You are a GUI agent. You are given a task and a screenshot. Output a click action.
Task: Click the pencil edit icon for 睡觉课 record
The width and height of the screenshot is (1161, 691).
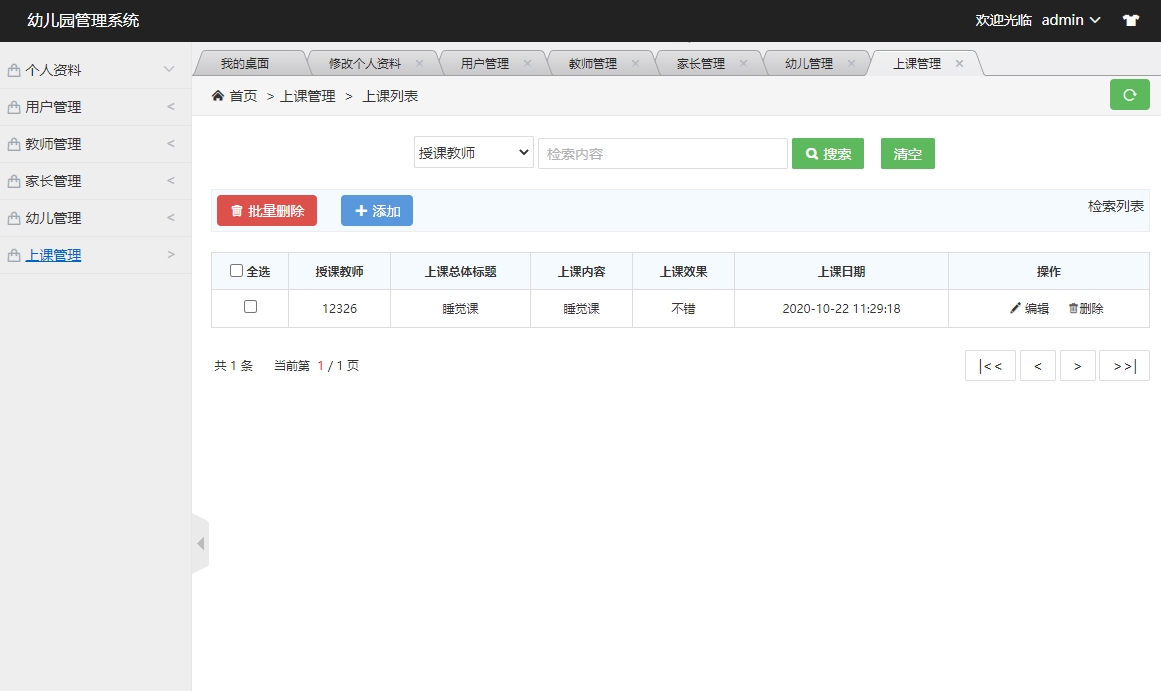tap(1015, 308)
